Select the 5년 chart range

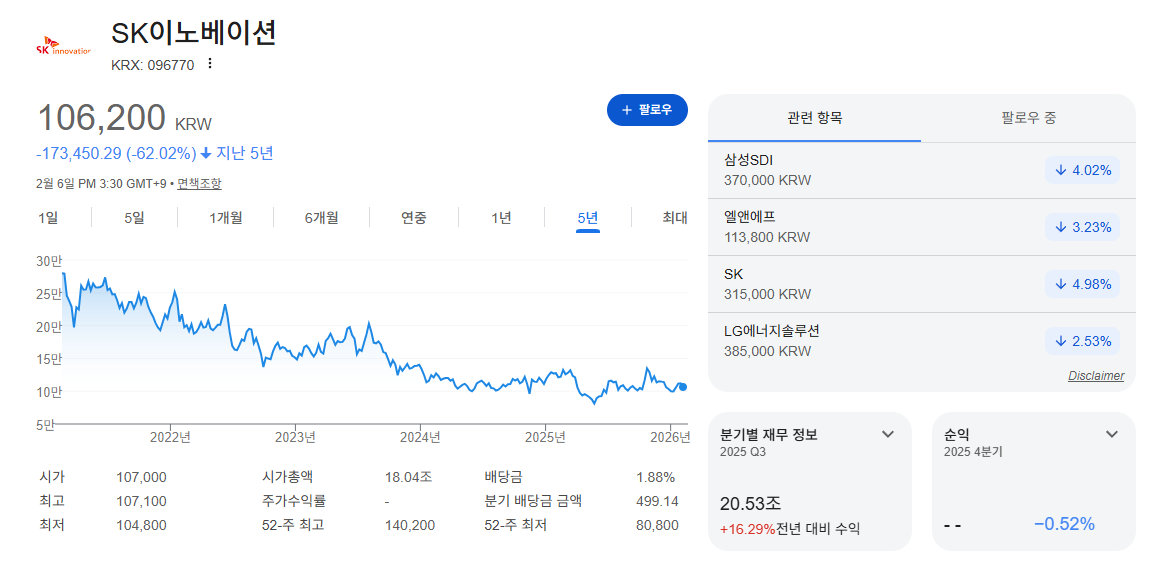coord(587,218)
